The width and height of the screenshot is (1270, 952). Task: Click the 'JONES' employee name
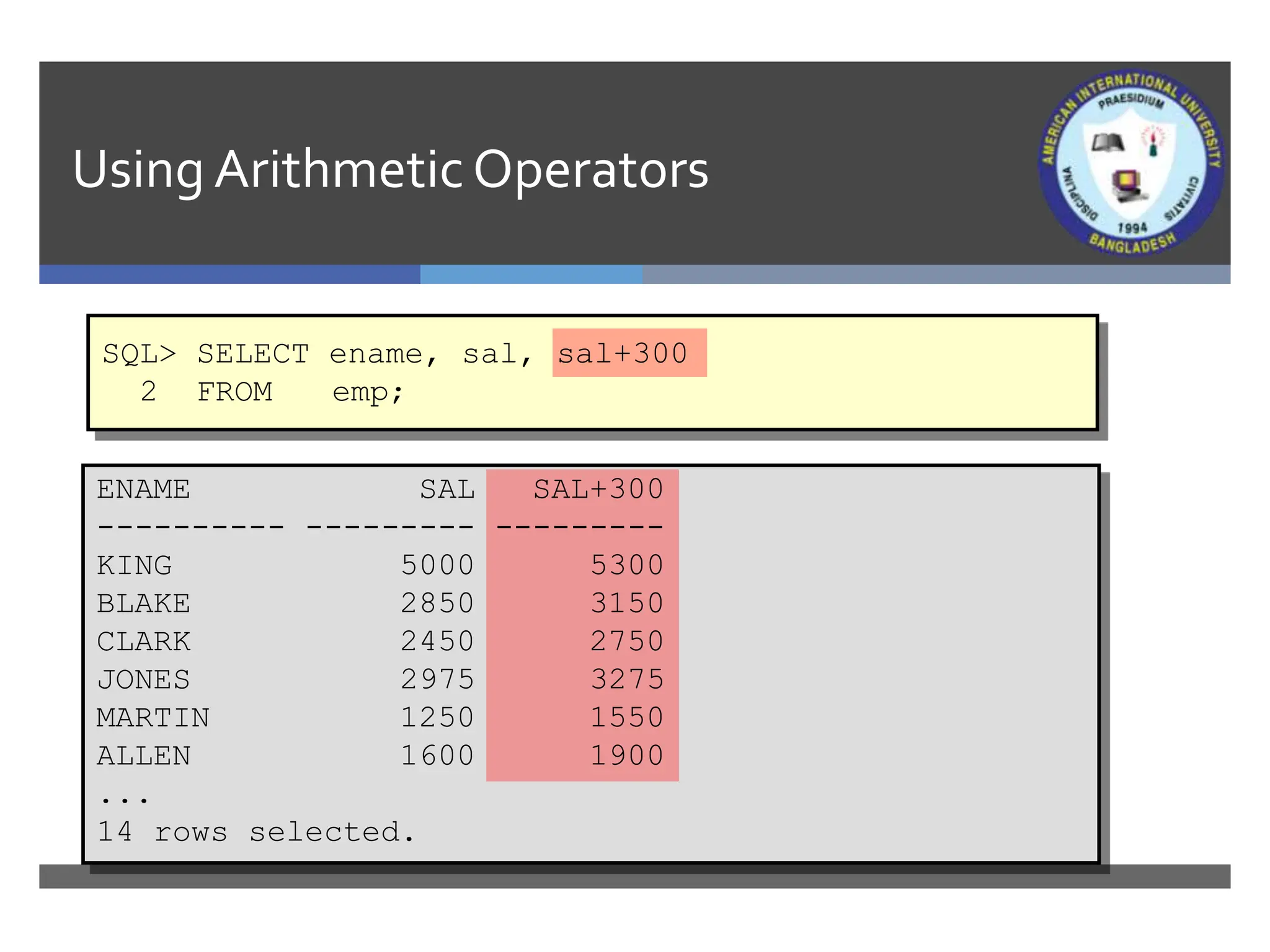[x=143, y=679]
